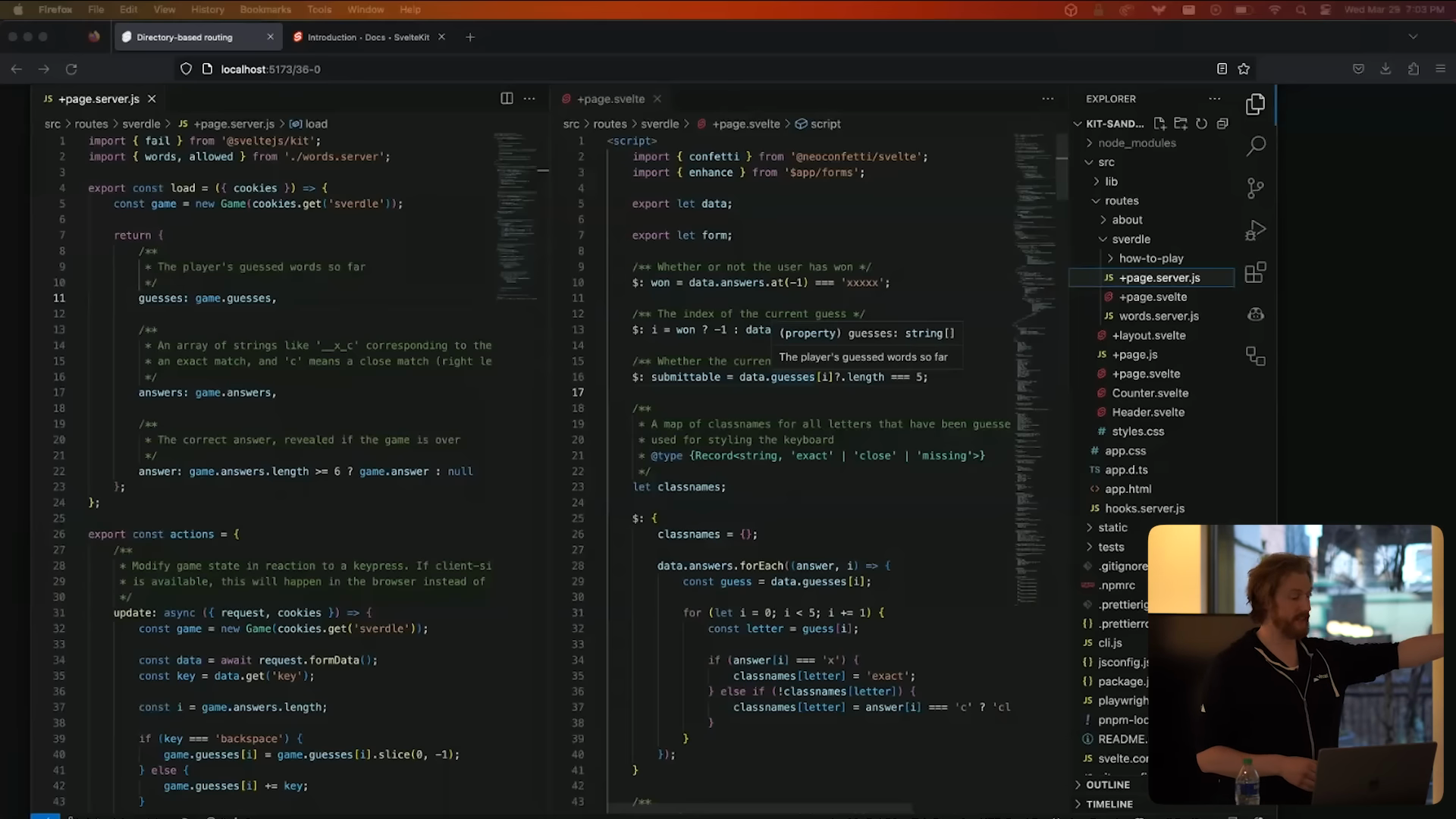The width and height of the screenshot is (1456, 819).
Task: Open Run and Debug view icon
Action: [1256, 230]
